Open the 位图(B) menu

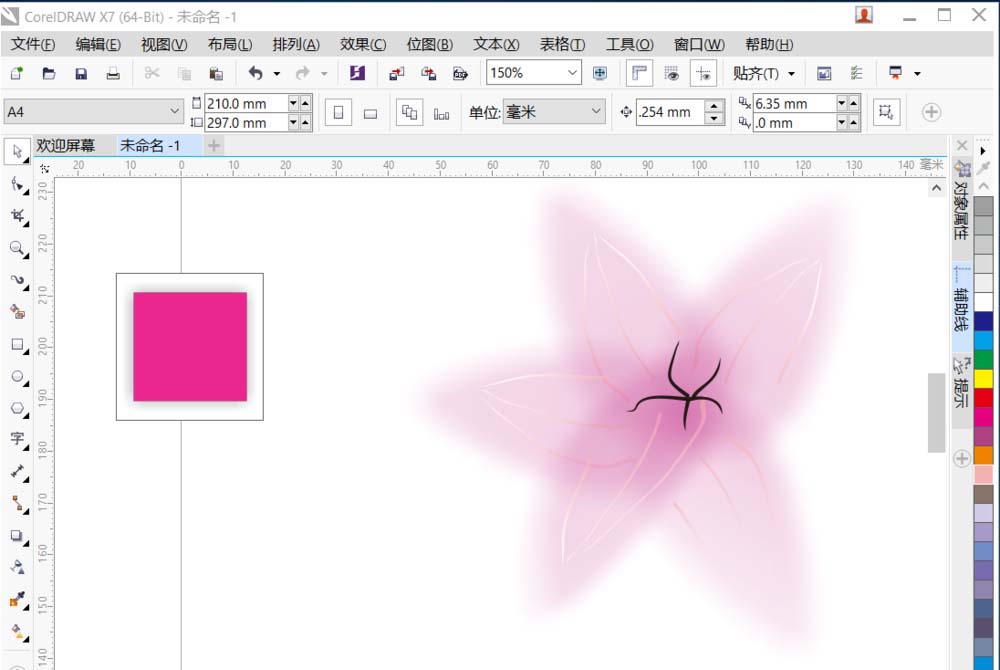[x=430, y=44]
